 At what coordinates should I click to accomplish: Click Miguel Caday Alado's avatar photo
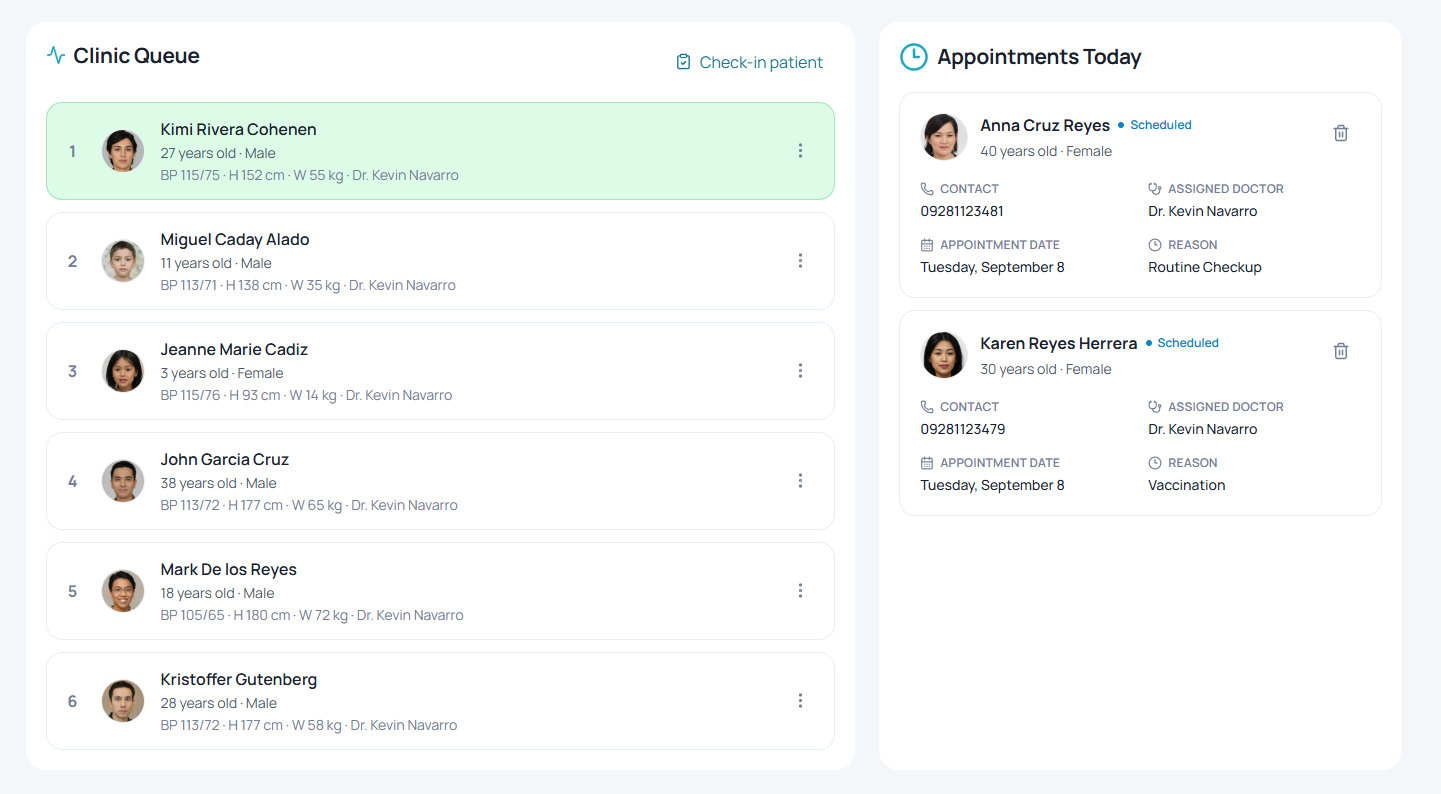[123, 261]
